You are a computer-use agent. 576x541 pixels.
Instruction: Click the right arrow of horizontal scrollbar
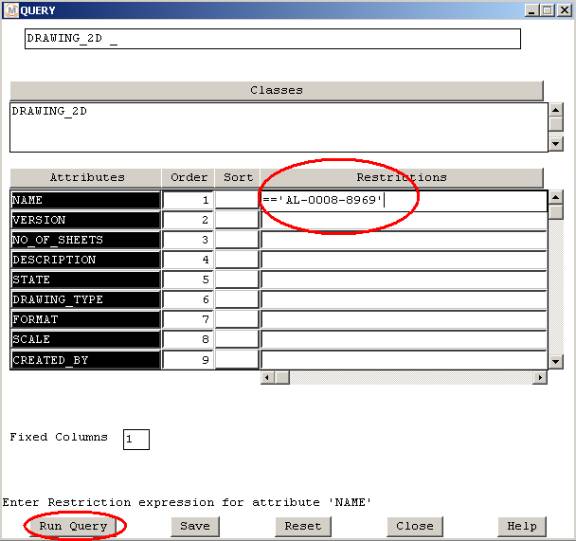(540, 378)
